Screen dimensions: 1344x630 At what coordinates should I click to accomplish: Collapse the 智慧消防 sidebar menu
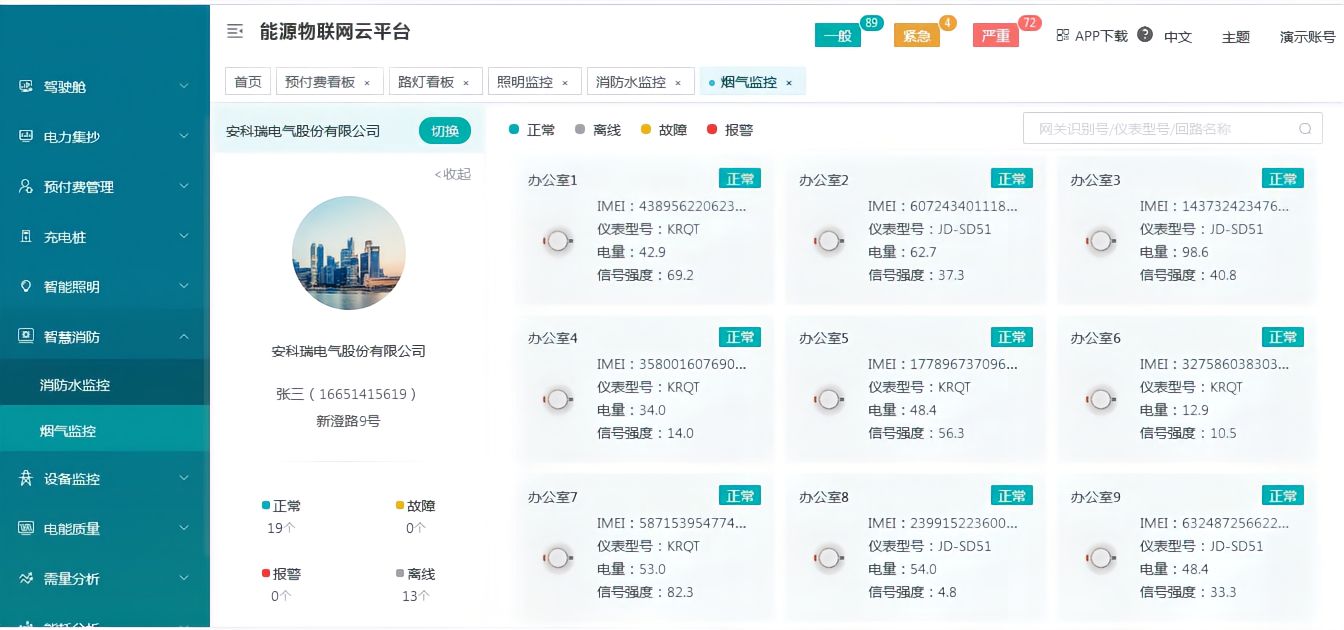click(104, 337)
